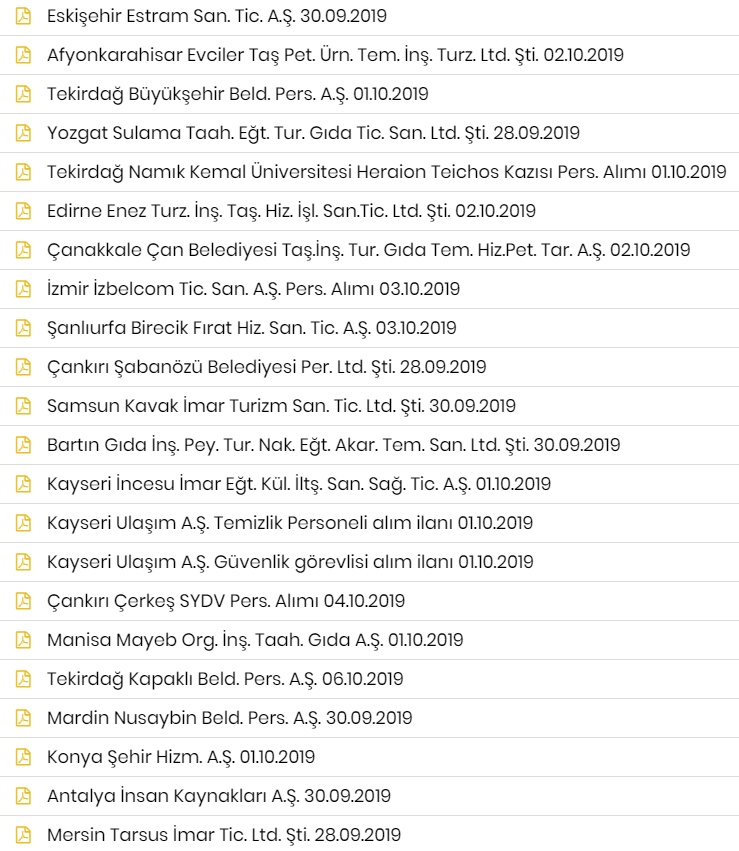This screenshot has height=851, width=739.
Task: Click PDF icon beside Mersin Tarsus İmar listing
Action: point(23,835)
